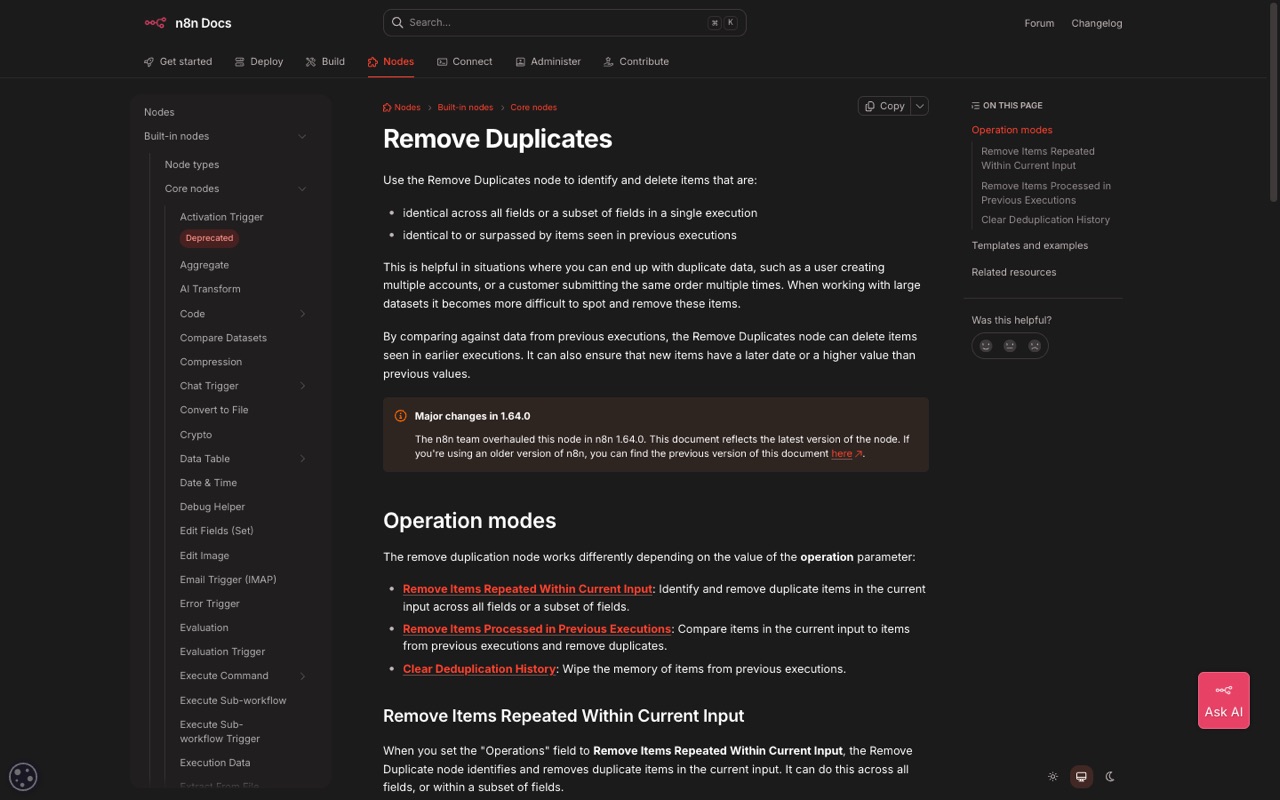
Task: Open the Clear Deduplication History body link
Action: [x=479, y=669]
